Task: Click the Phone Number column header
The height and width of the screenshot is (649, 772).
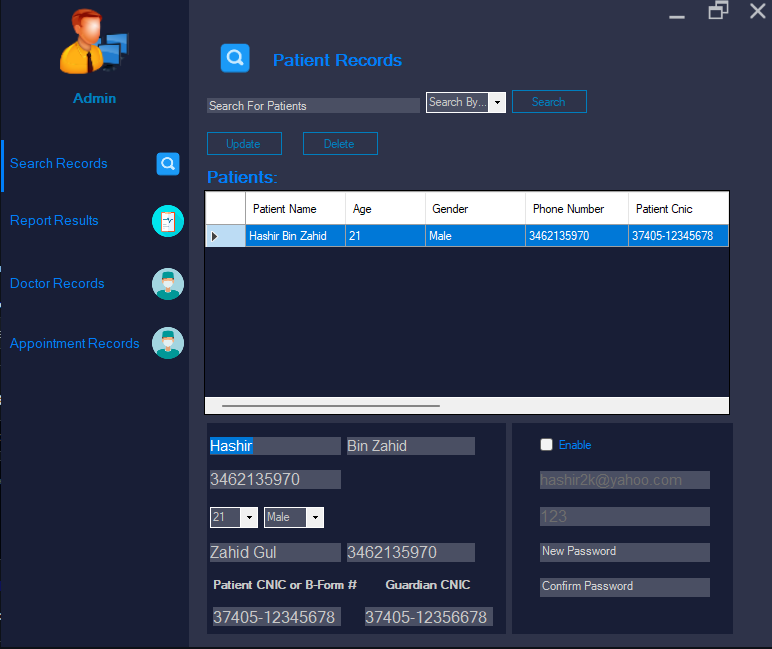Action: tap(577, 209)
